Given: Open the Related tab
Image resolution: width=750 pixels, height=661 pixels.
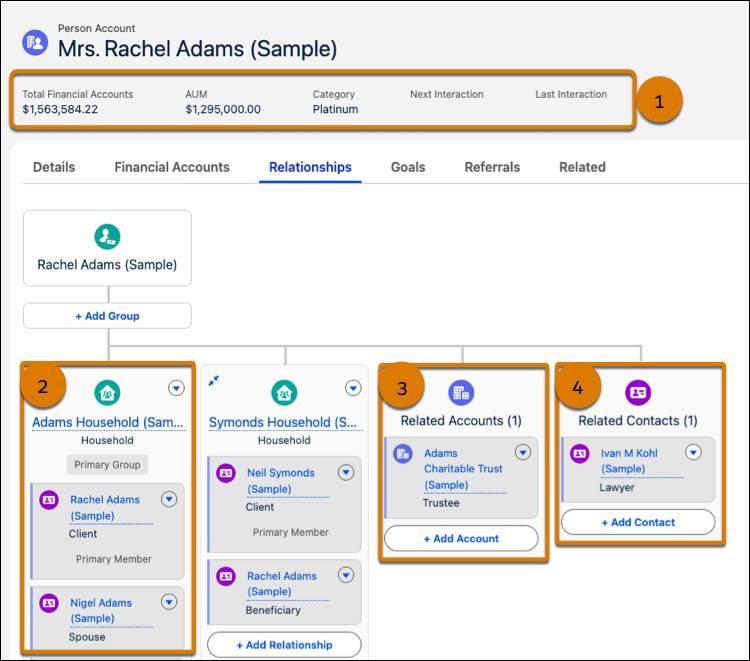Looking at the screenshot, I should (583, 167).
